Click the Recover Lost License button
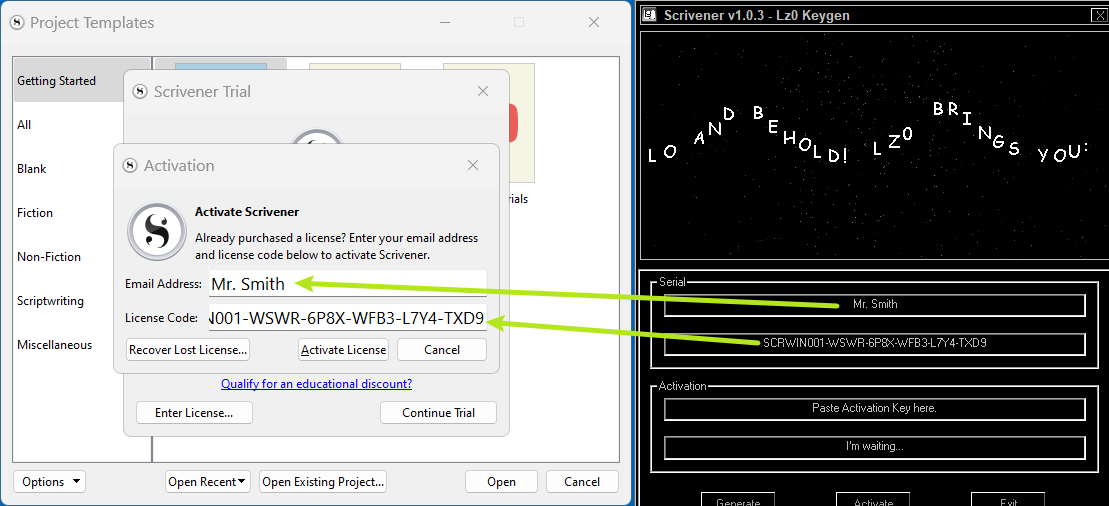1109x506 pixels. 188,350
